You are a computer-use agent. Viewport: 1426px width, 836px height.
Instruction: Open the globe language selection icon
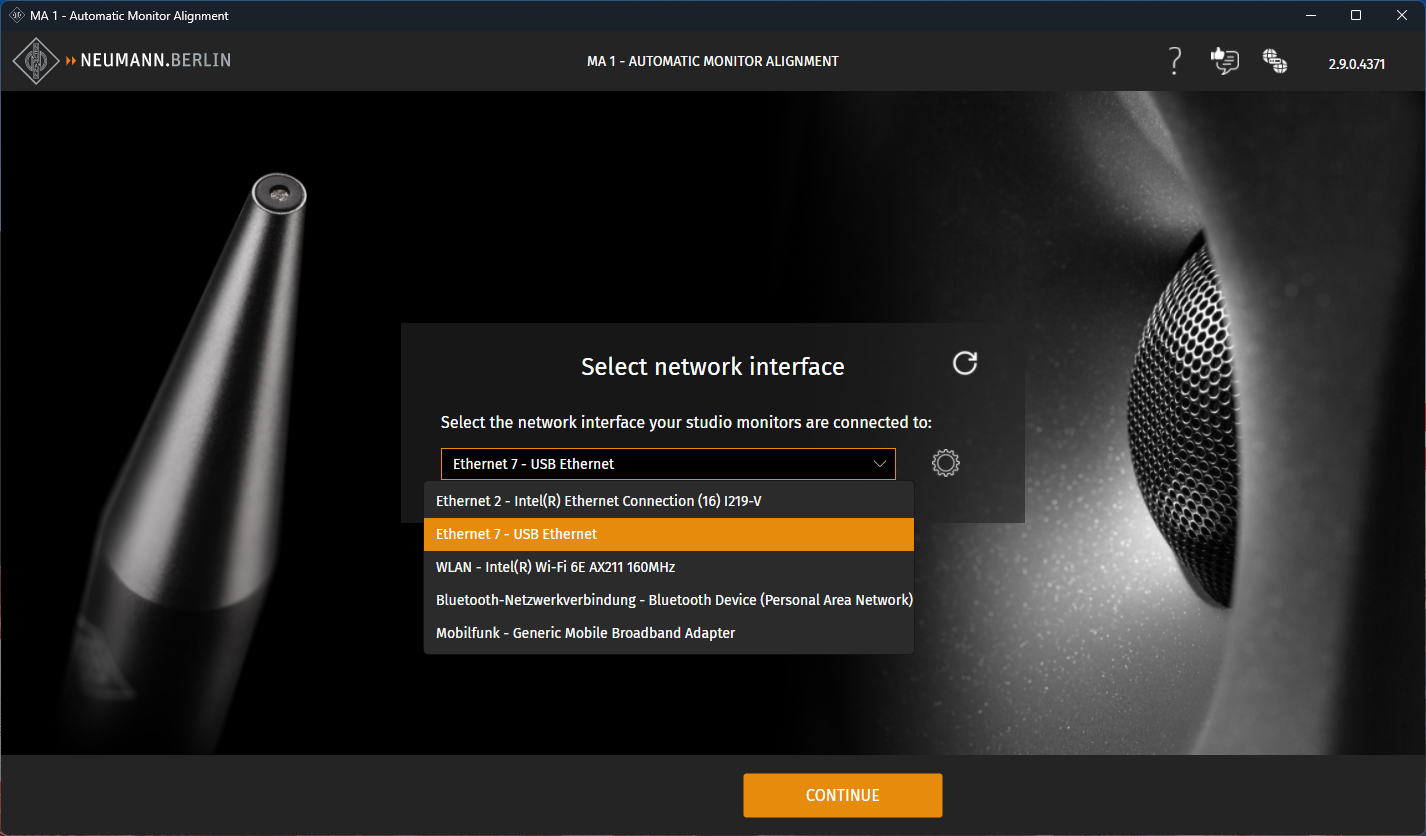pyautogui.click(x=1274, y=61)
